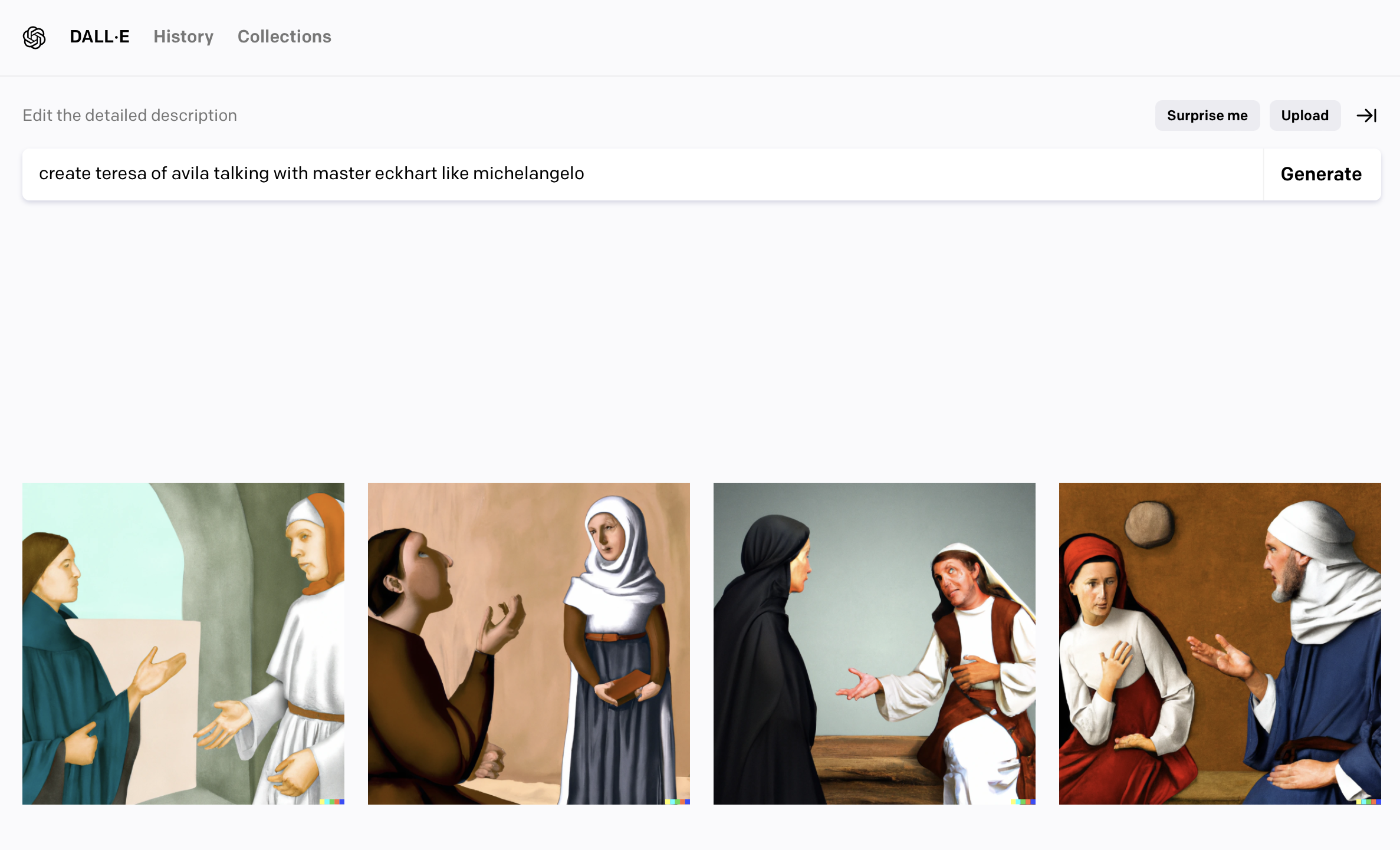This screenshot has height=850, width=1400.
Task: Open first image with teal-robed figure
Action: click(x=183, y=643)
